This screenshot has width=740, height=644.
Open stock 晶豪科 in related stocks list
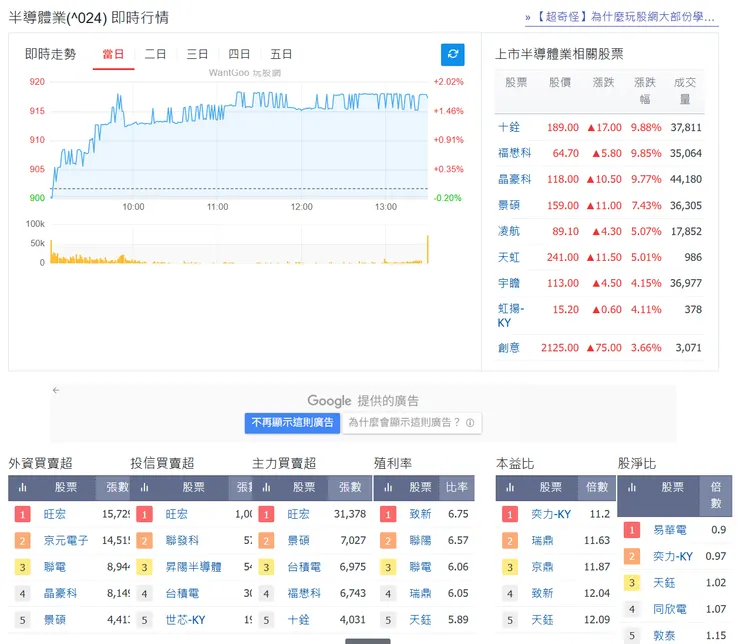514,179
